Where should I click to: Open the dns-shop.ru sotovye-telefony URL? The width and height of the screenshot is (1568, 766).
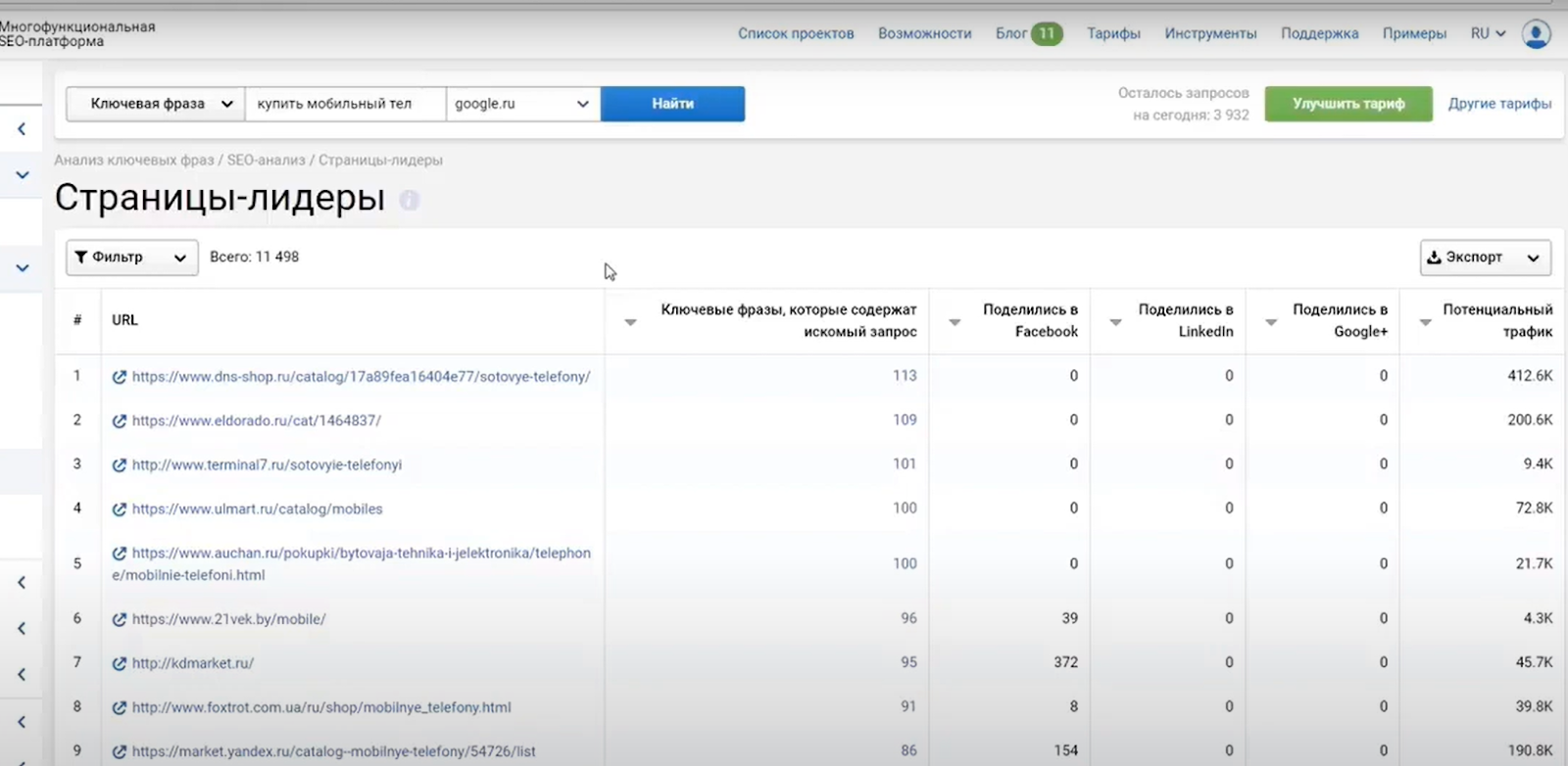tap(361, 377)
